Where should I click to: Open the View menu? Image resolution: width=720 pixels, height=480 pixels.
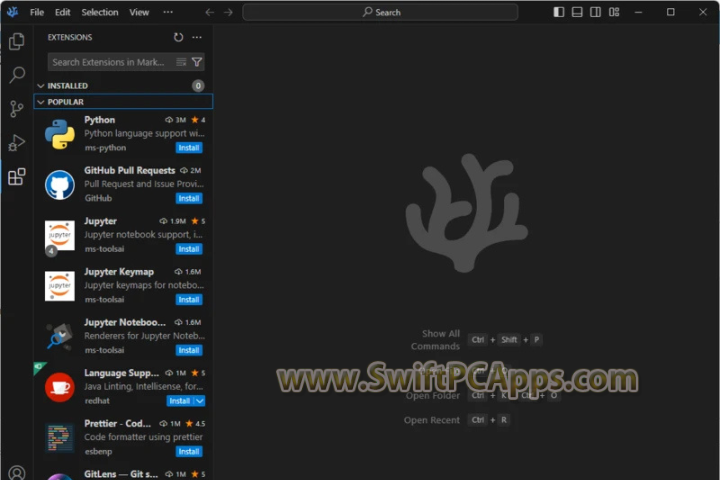pyautogui.click(x=139, y=12)
